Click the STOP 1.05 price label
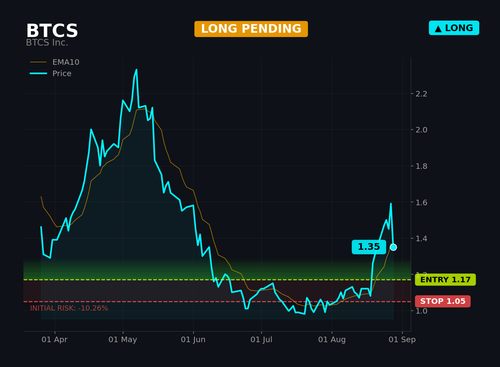This screenshot has width=500, height=367. tap(443, 301)
